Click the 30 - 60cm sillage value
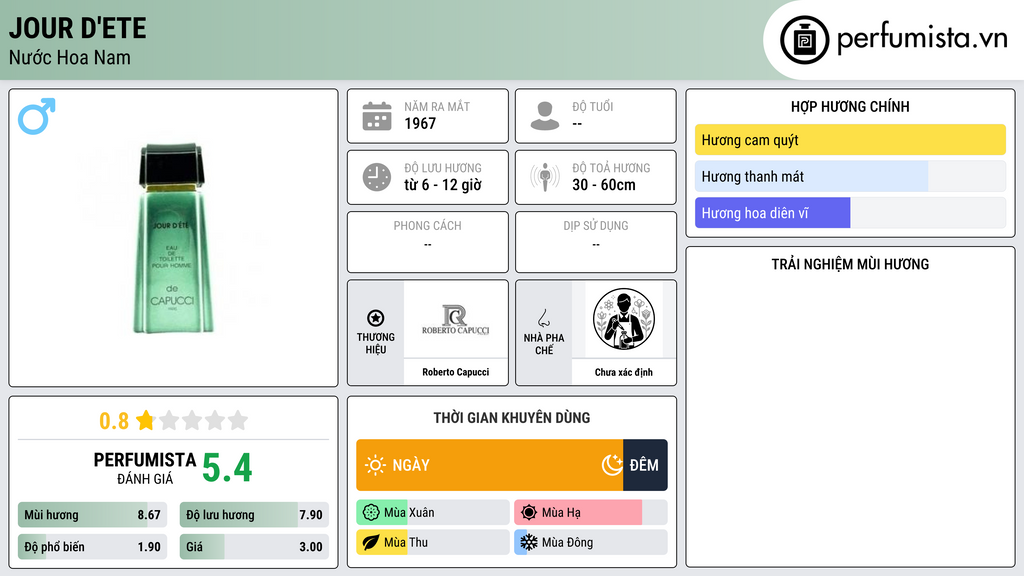This screenshot has height=576, width=1024. click(x=604, y=185)
